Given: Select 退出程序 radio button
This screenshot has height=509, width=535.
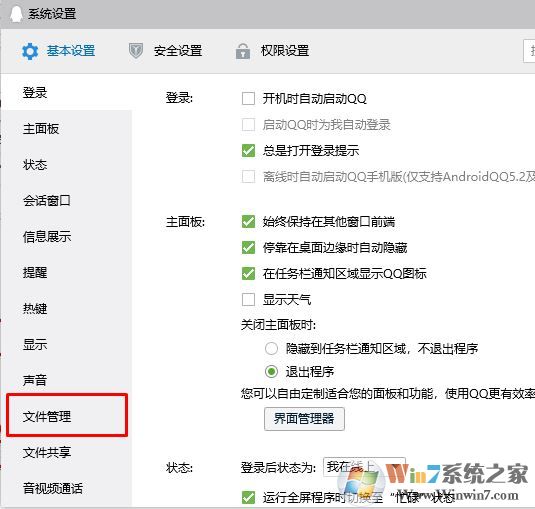Looking at the screenshot, I should click(x=271, y=372).
